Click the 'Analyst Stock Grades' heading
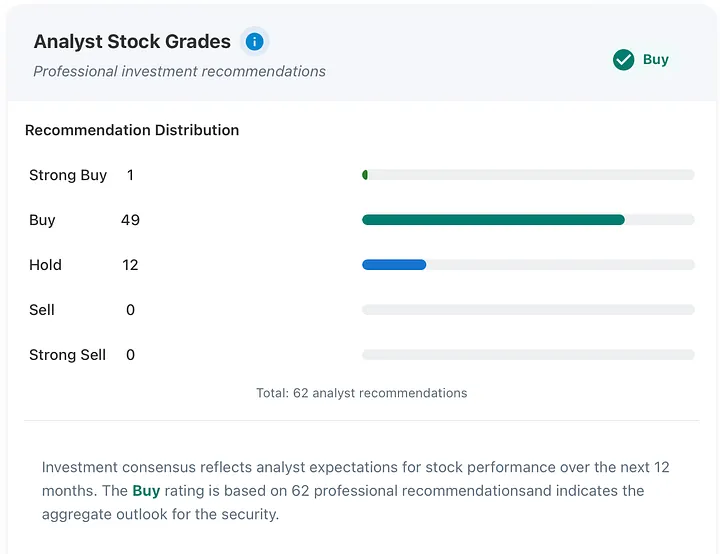Viewport: 720px width, 554px height. pyautogui.click(x=132, y=41)
